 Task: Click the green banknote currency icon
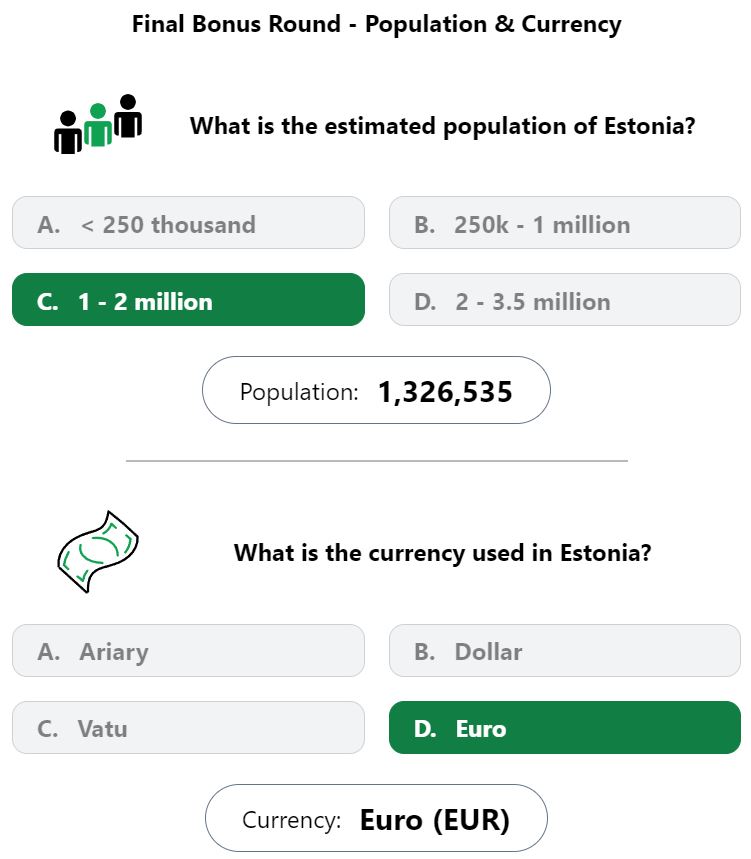pos(98,551)
